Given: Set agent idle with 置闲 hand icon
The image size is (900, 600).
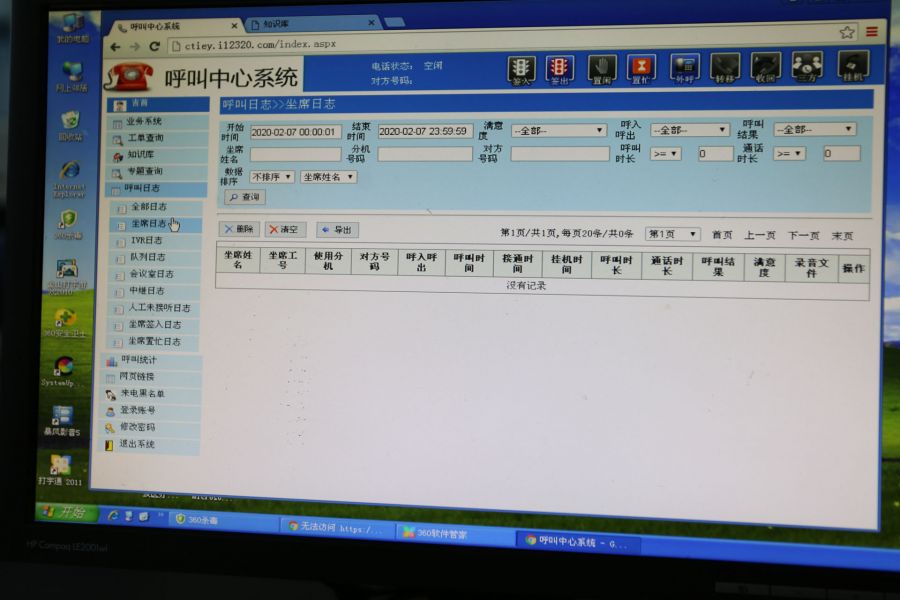Looking at the screenshot, I should pyautogui.click(x=601, y=68).
